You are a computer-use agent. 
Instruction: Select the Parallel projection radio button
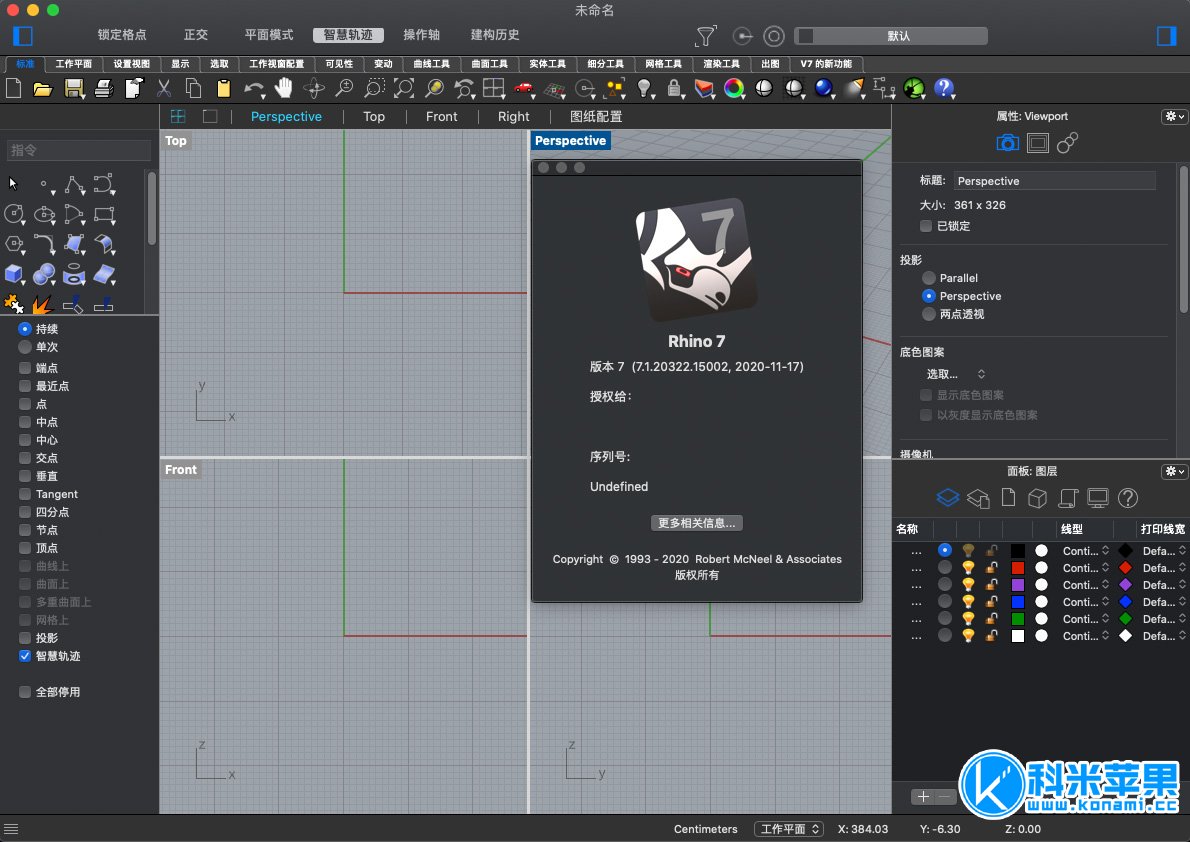pyautogui.click(x=928, y=278)
